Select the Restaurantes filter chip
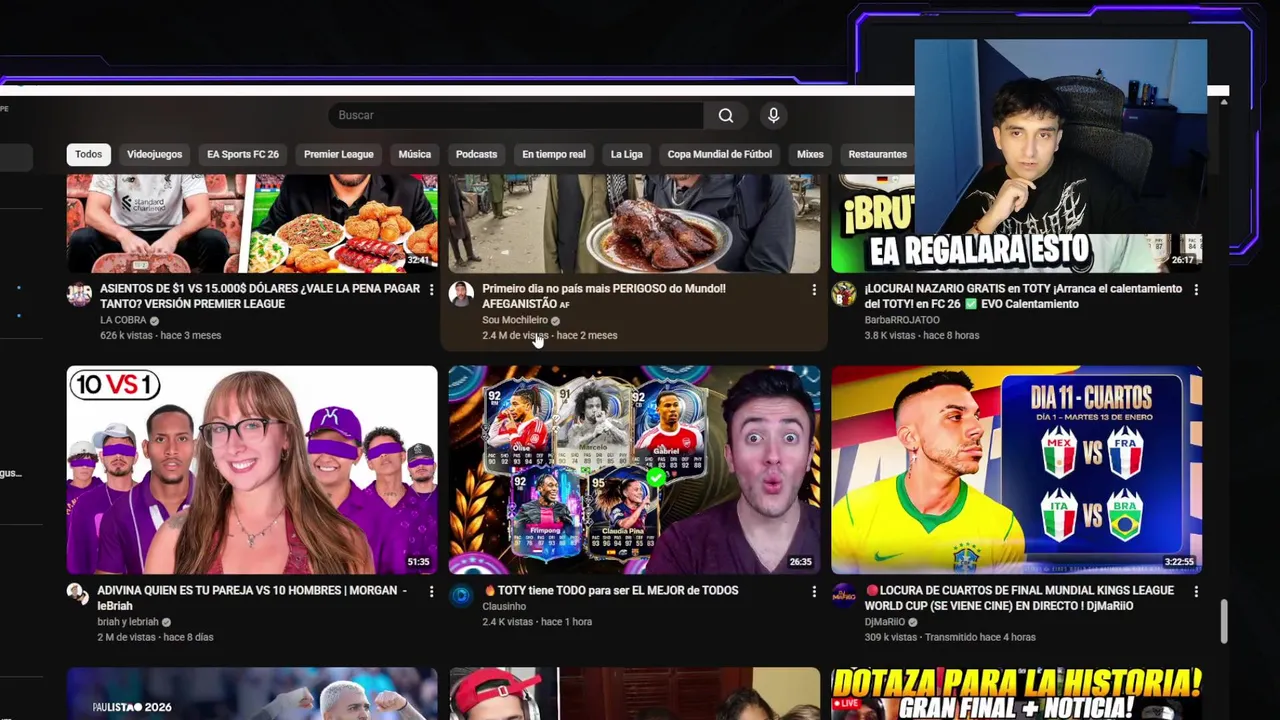Screen dimensions: 1280x720 click(877, 154)
